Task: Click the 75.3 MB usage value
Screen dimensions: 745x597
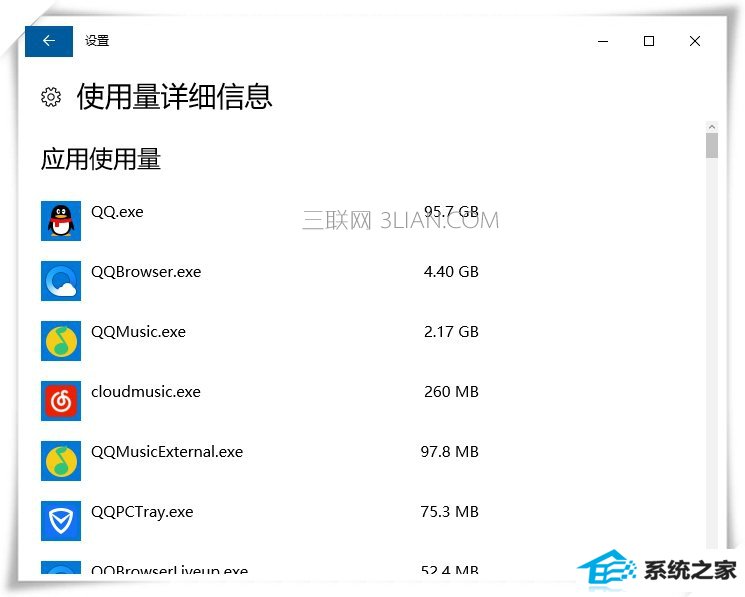Action: 449,512
